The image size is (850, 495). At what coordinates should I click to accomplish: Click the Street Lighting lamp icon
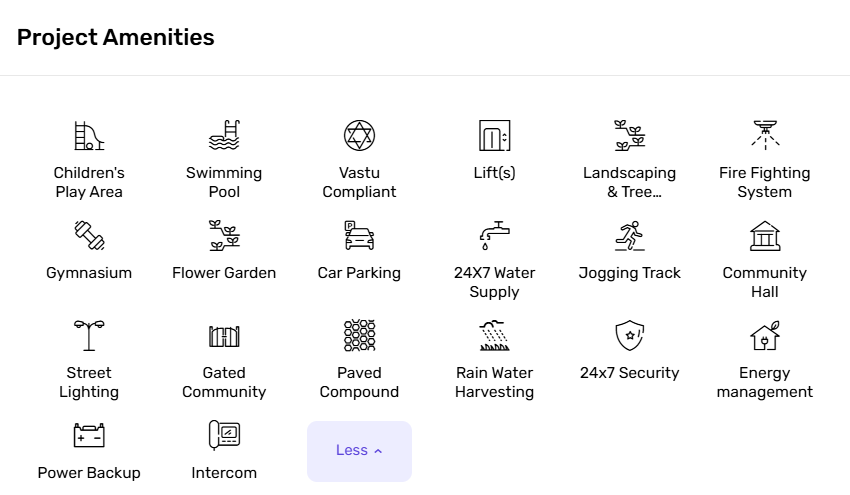click(89, 336)
